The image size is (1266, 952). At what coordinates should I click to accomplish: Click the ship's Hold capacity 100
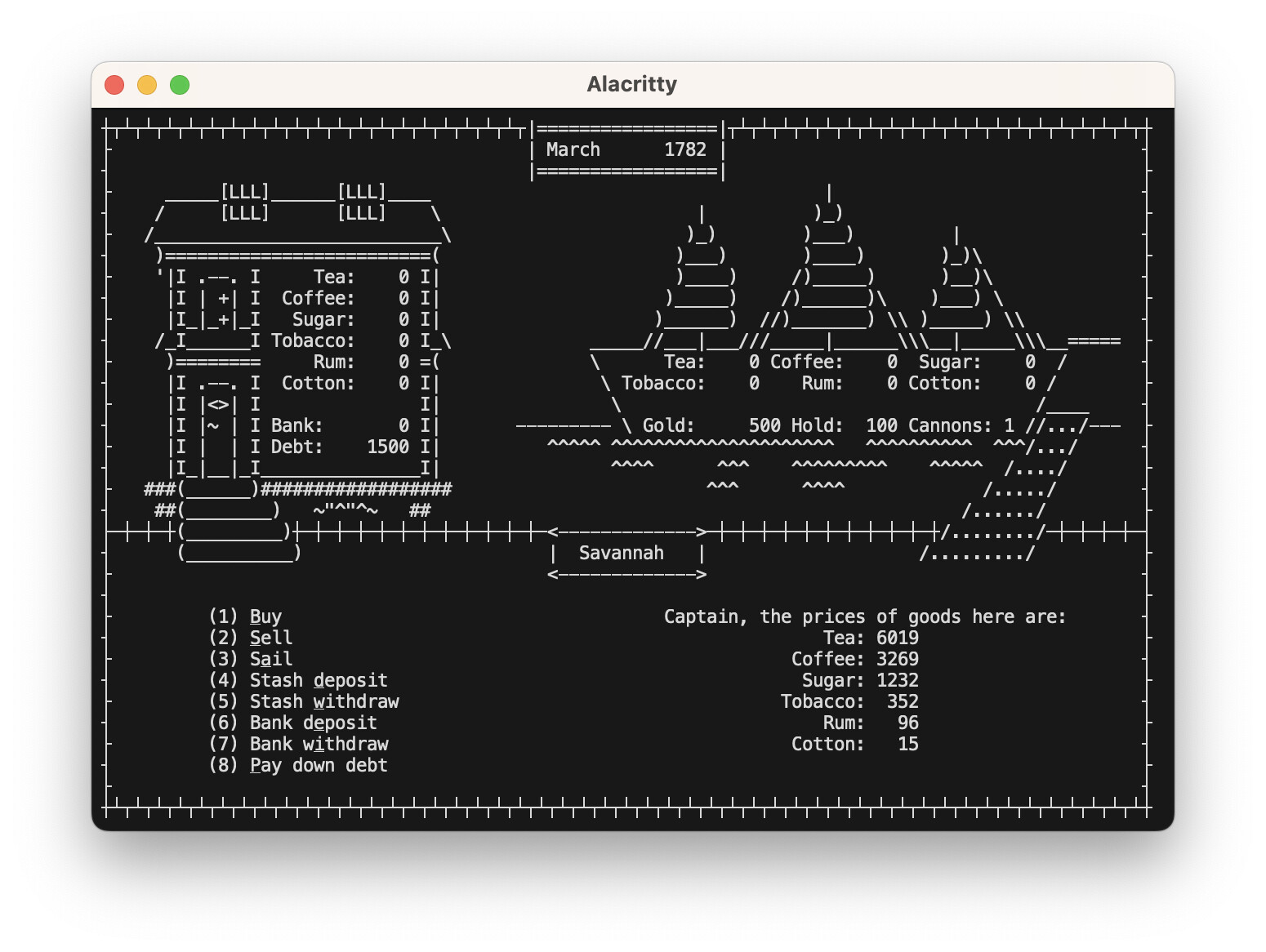881,425
